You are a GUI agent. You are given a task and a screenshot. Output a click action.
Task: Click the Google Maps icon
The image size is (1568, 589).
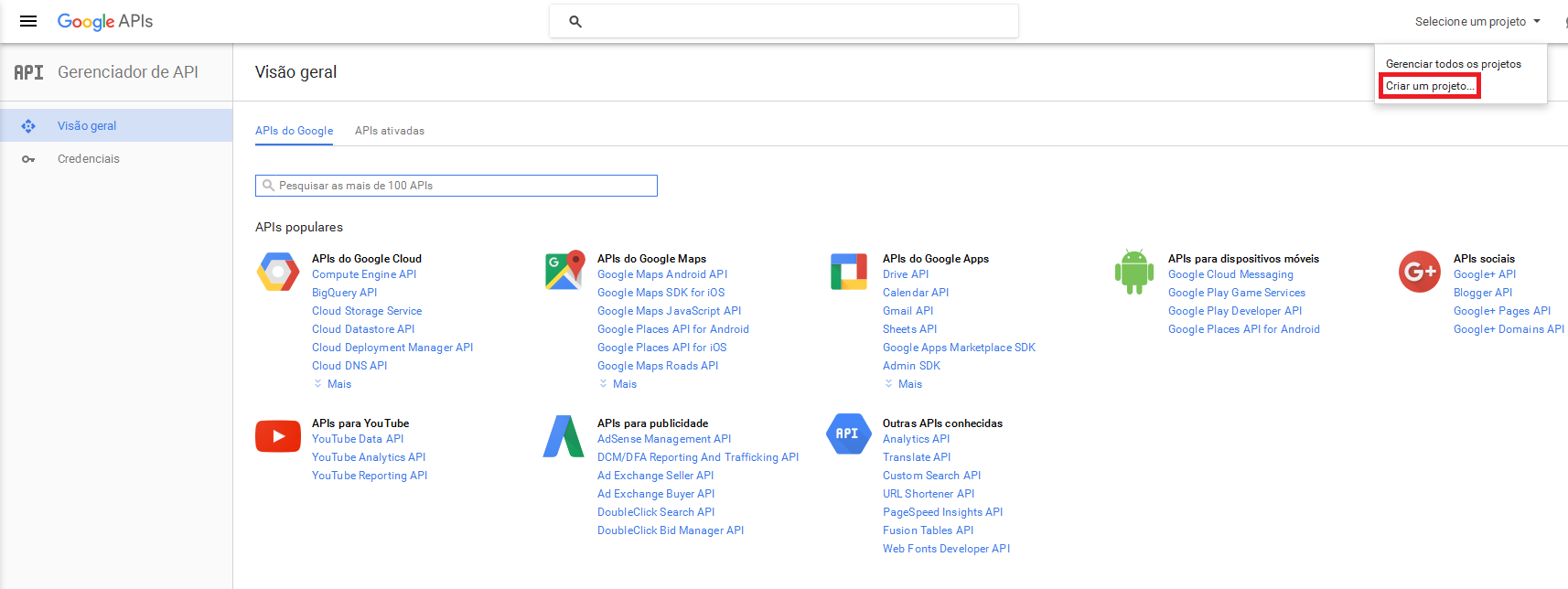pos(564,271)
